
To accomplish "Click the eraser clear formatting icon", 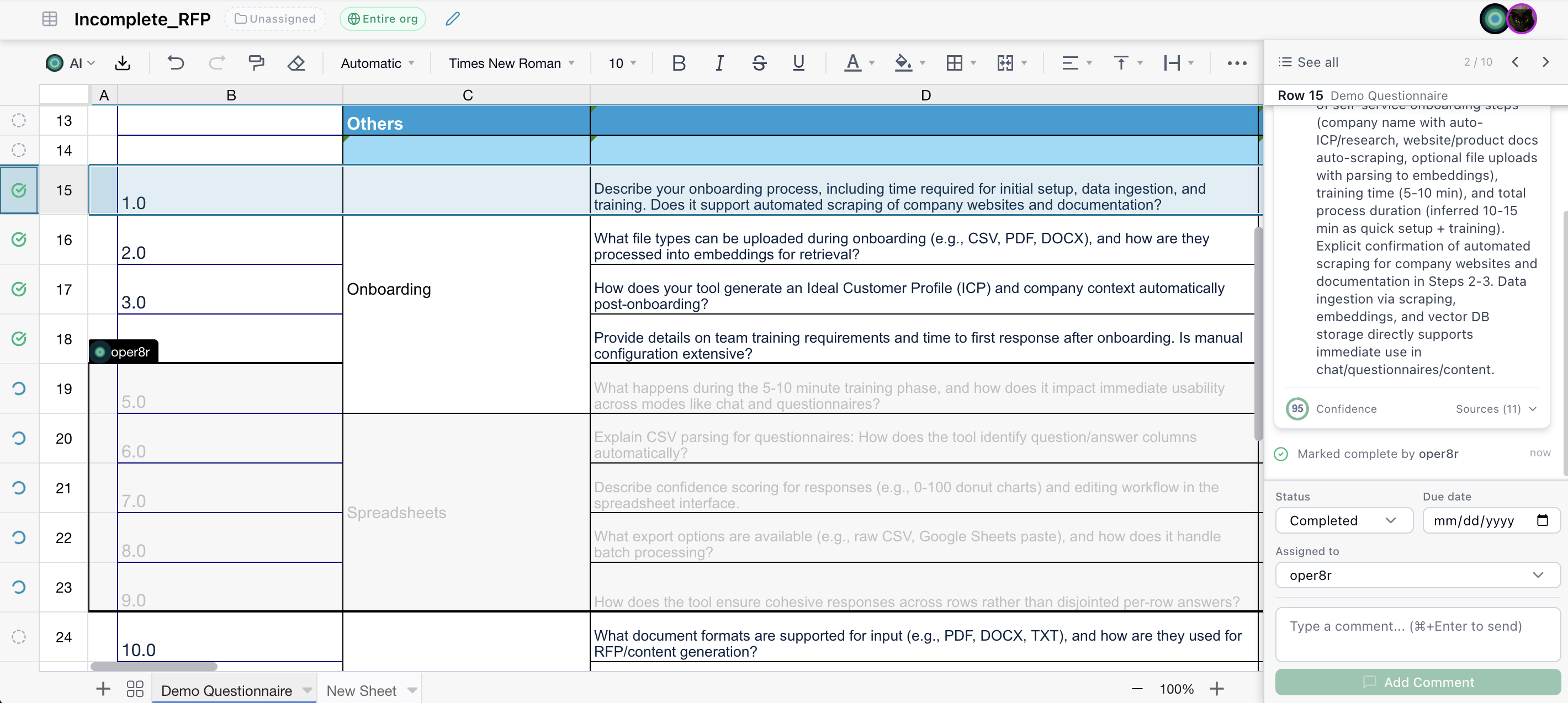I will (296, 63).
